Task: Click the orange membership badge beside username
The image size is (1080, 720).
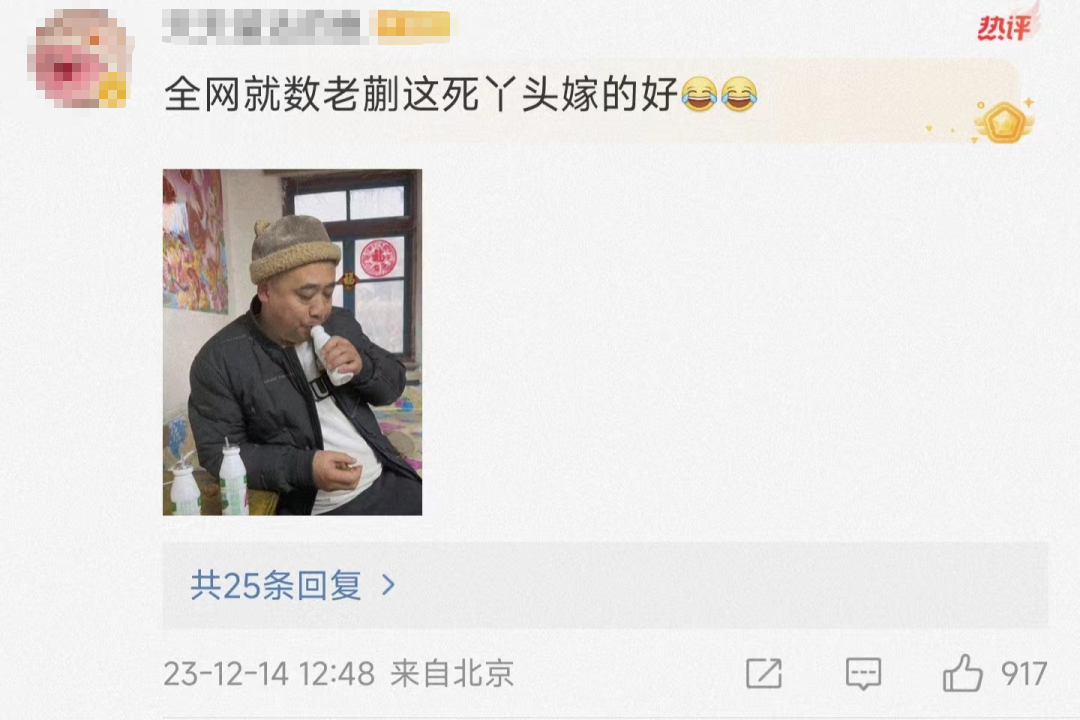Action: (x=411, y=25)
